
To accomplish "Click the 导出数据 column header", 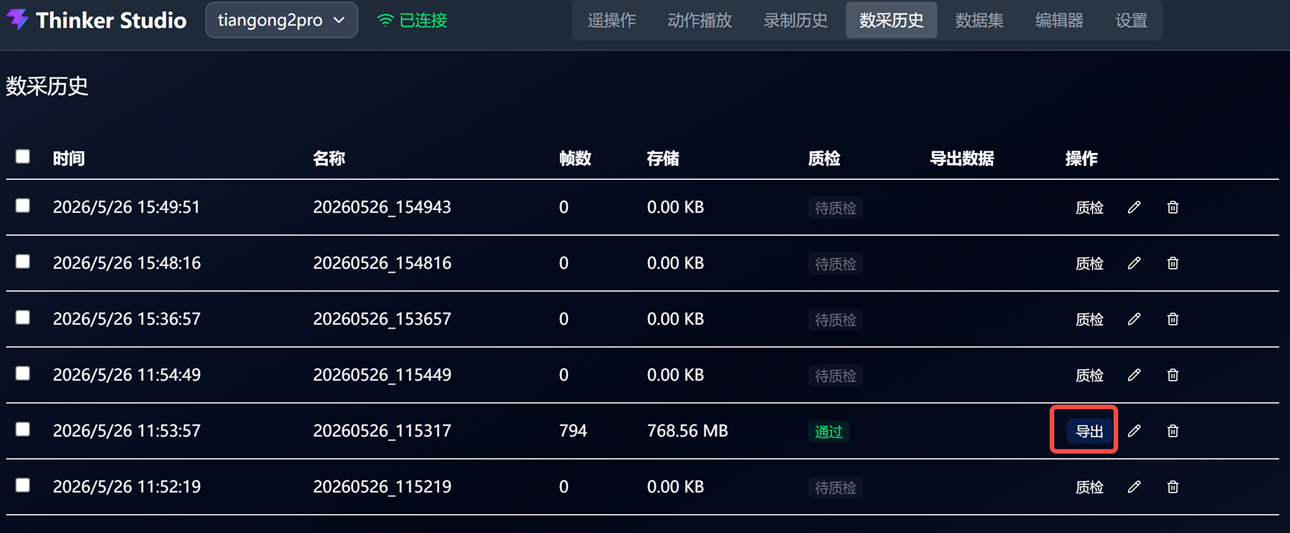I will 962,158.
